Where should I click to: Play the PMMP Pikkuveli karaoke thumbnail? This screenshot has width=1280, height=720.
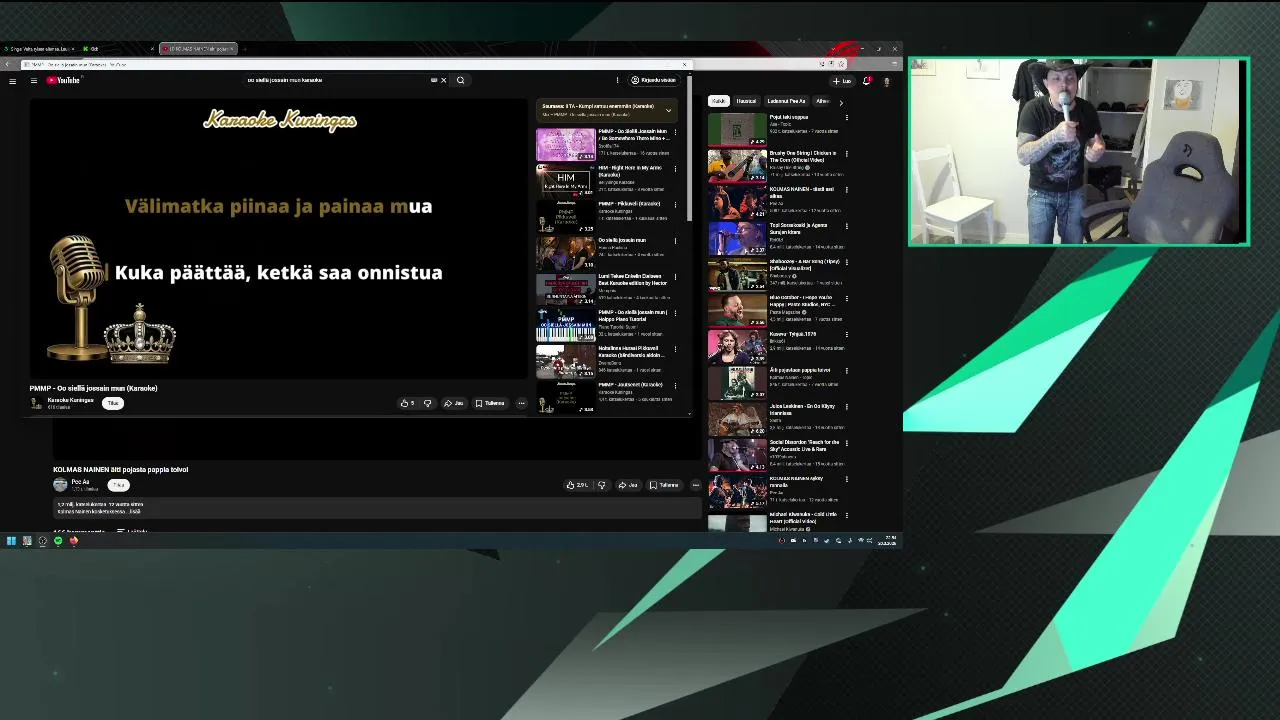(x=566, y=216)
